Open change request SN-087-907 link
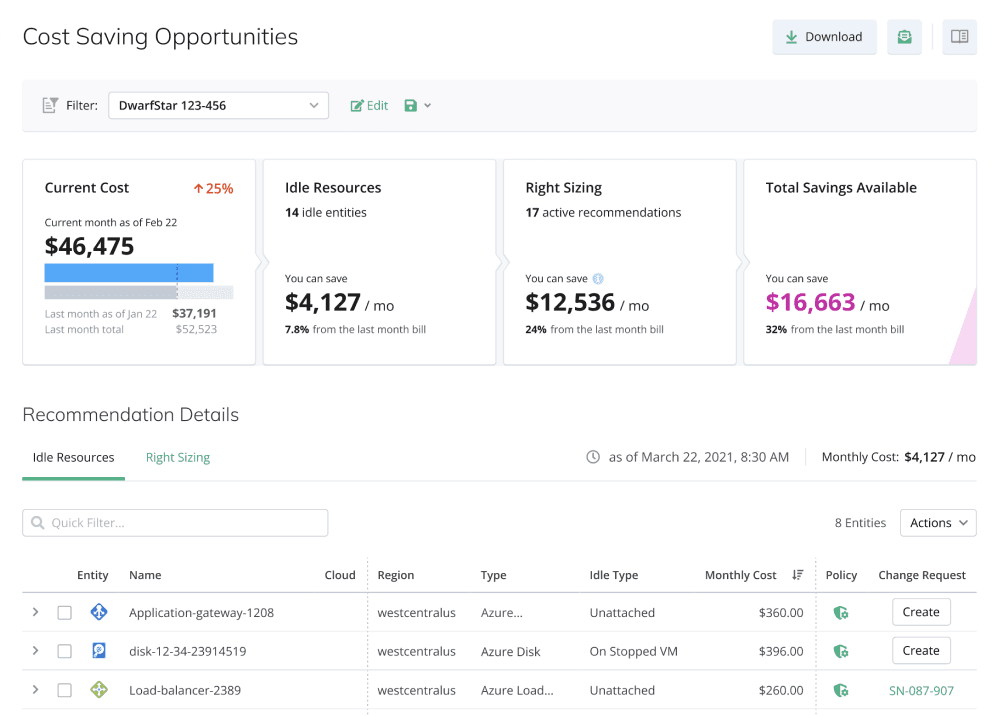Viewport: 999px width, 716px height. click(x=921, y=691)
